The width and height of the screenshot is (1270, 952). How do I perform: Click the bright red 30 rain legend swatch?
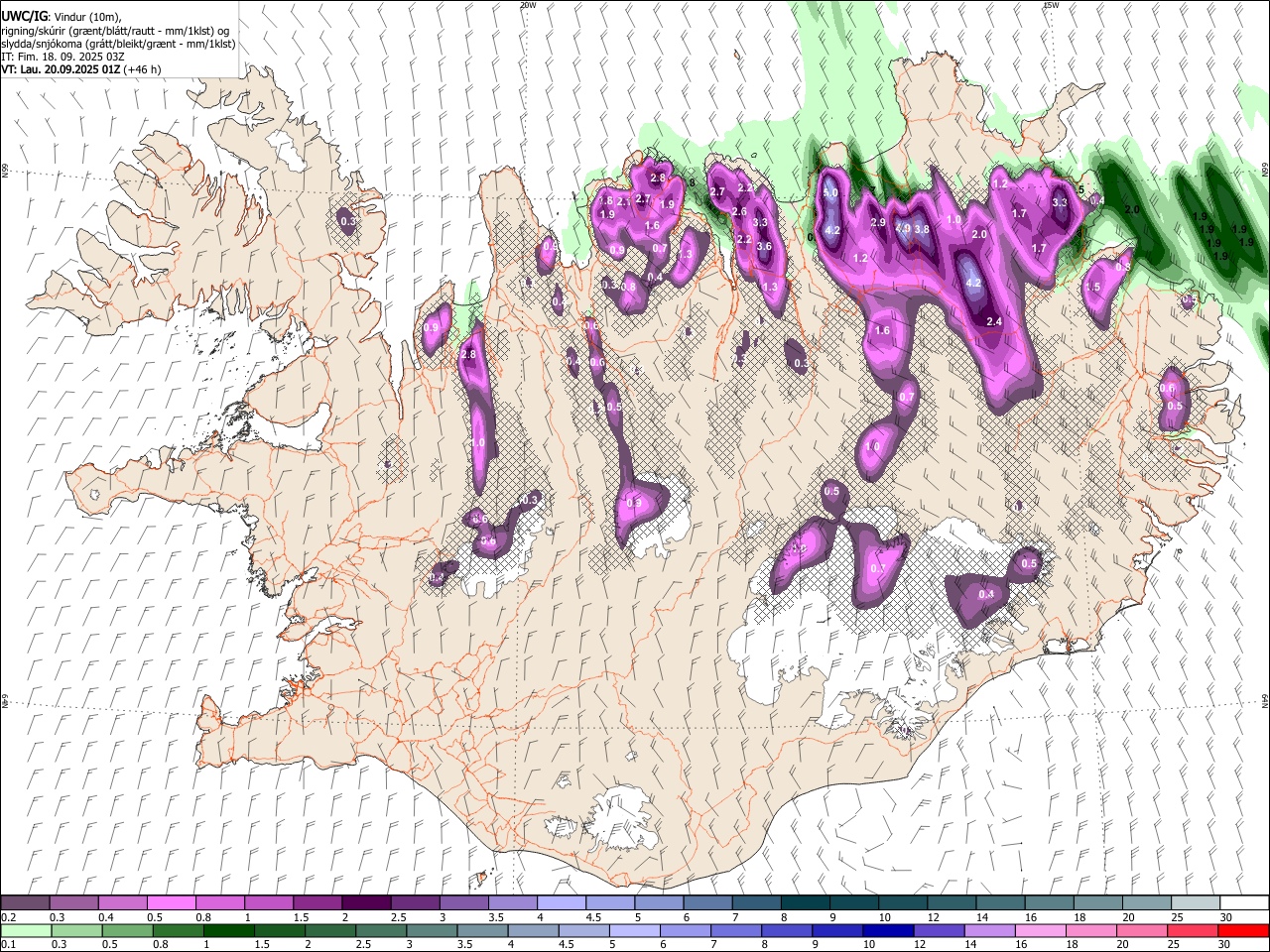point(1243,930)
